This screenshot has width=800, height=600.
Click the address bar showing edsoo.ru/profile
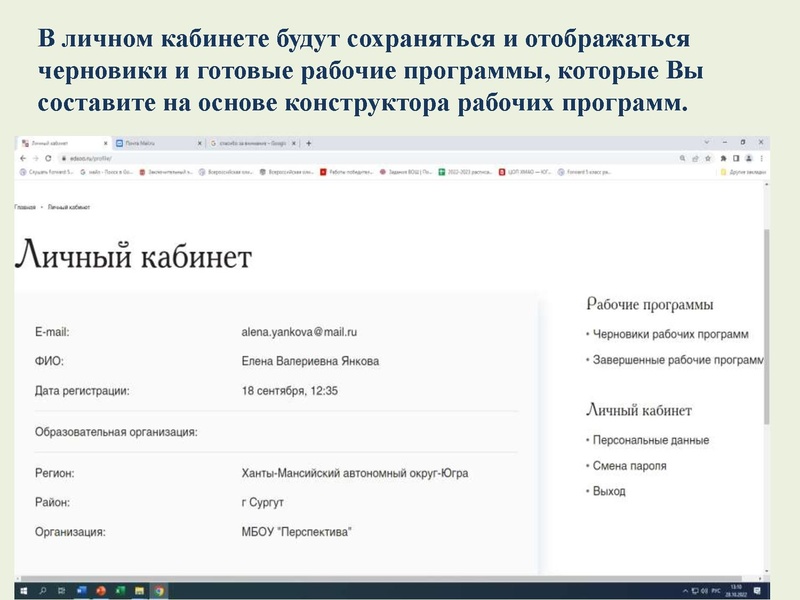tap(150, 158)
